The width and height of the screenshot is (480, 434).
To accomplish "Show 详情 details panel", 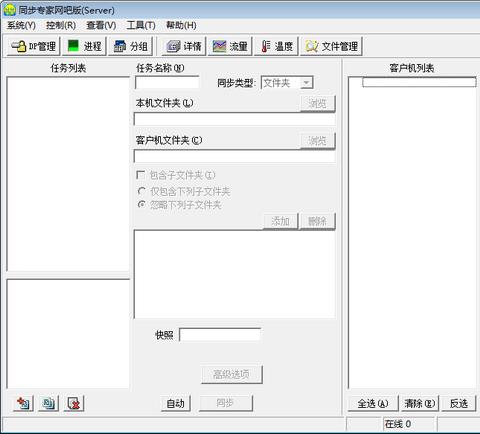I will coord(184,46).
